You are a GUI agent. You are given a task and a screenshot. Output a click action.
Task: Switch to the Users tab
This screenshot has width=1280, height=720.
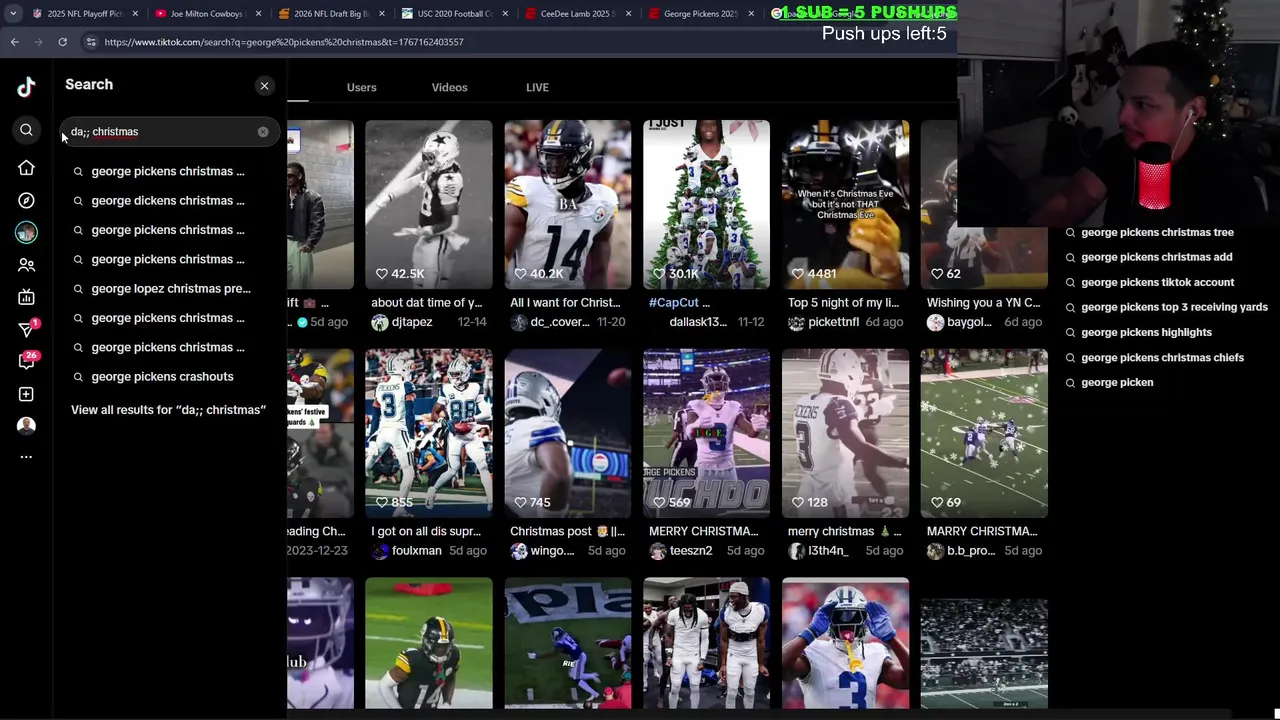[361, 87]
